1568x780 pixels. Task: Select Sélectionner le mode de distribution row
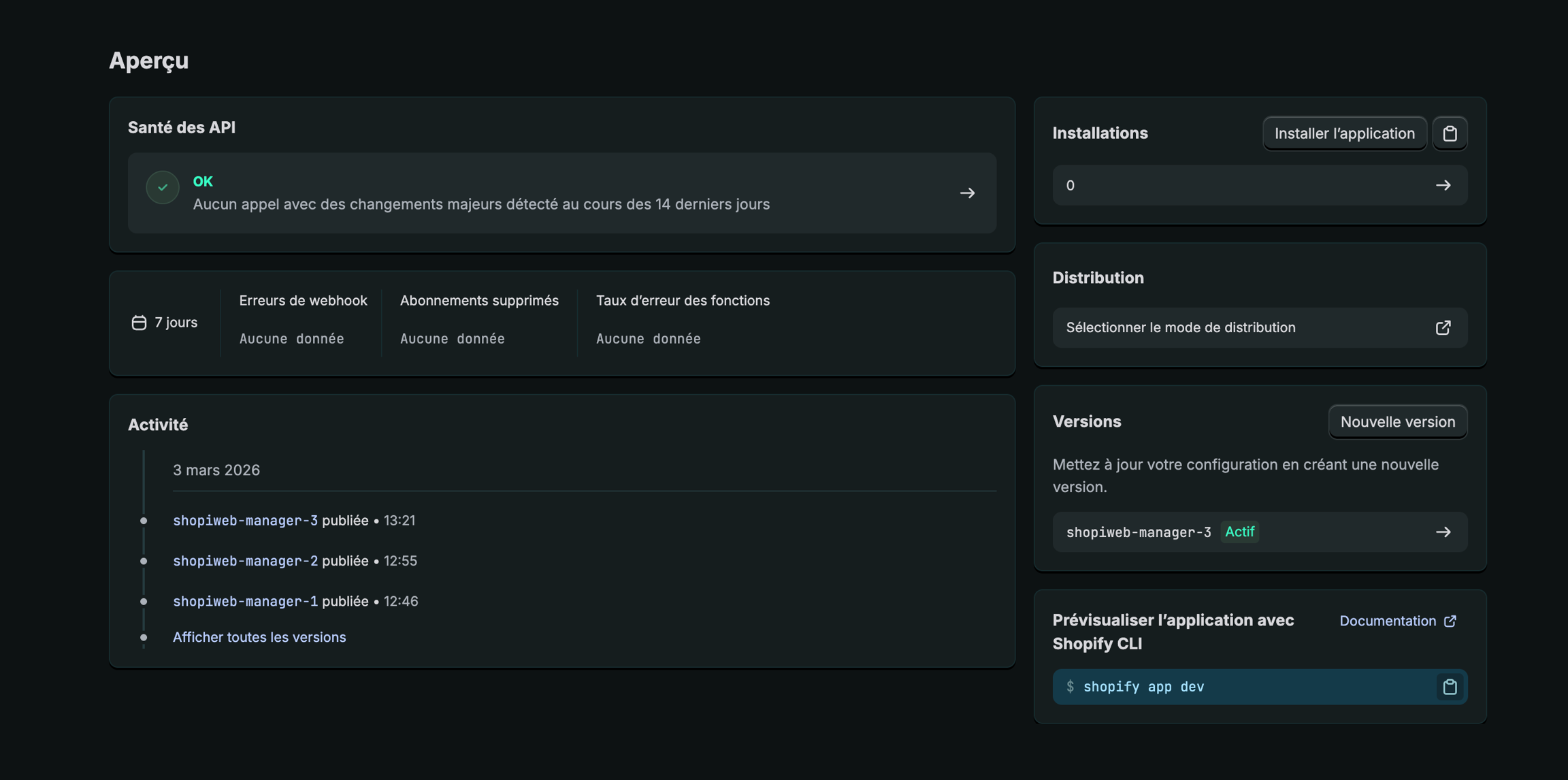1181,328
